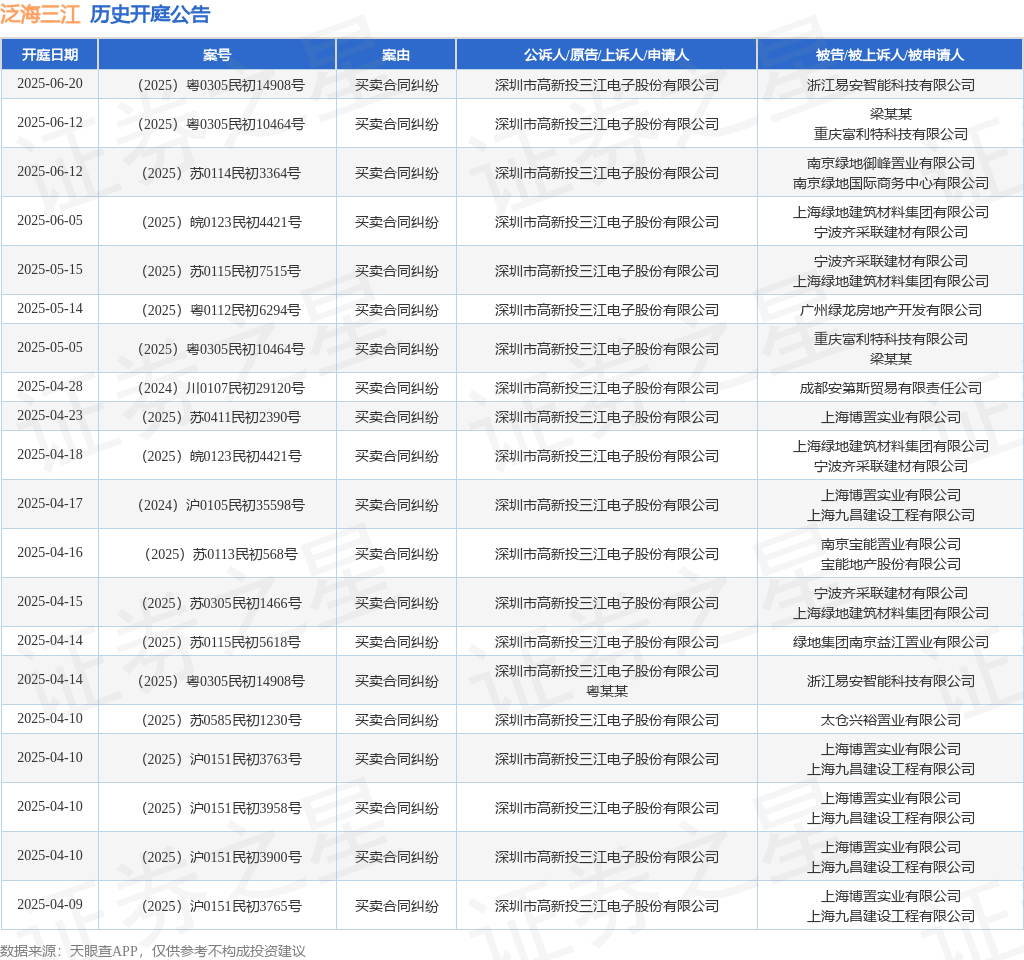Click defendant 南京绿地国际商务中心有限公司
This screenshot has height=960, width=1024.
pos(890,183)
